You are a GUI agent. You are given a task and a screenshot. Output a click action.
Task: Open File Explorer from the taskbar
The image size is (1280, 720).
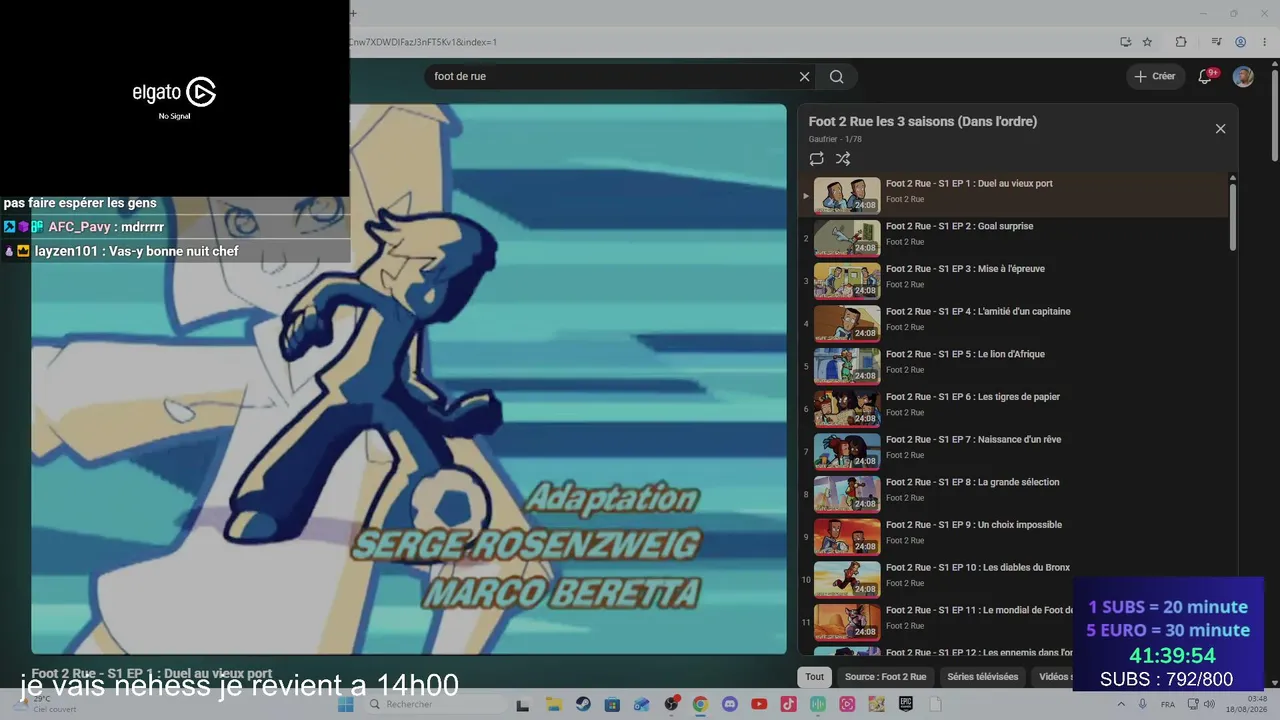553,705
